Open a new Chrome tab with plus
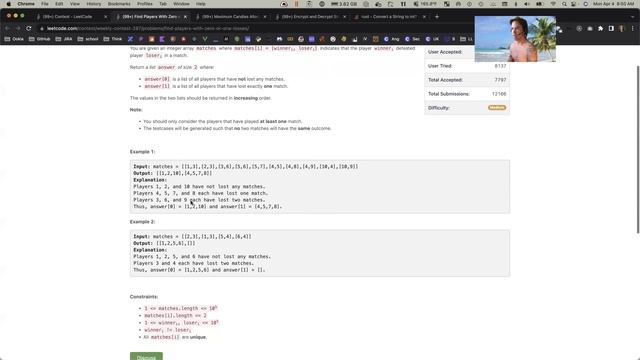640x360 pixels. [437, 17]
